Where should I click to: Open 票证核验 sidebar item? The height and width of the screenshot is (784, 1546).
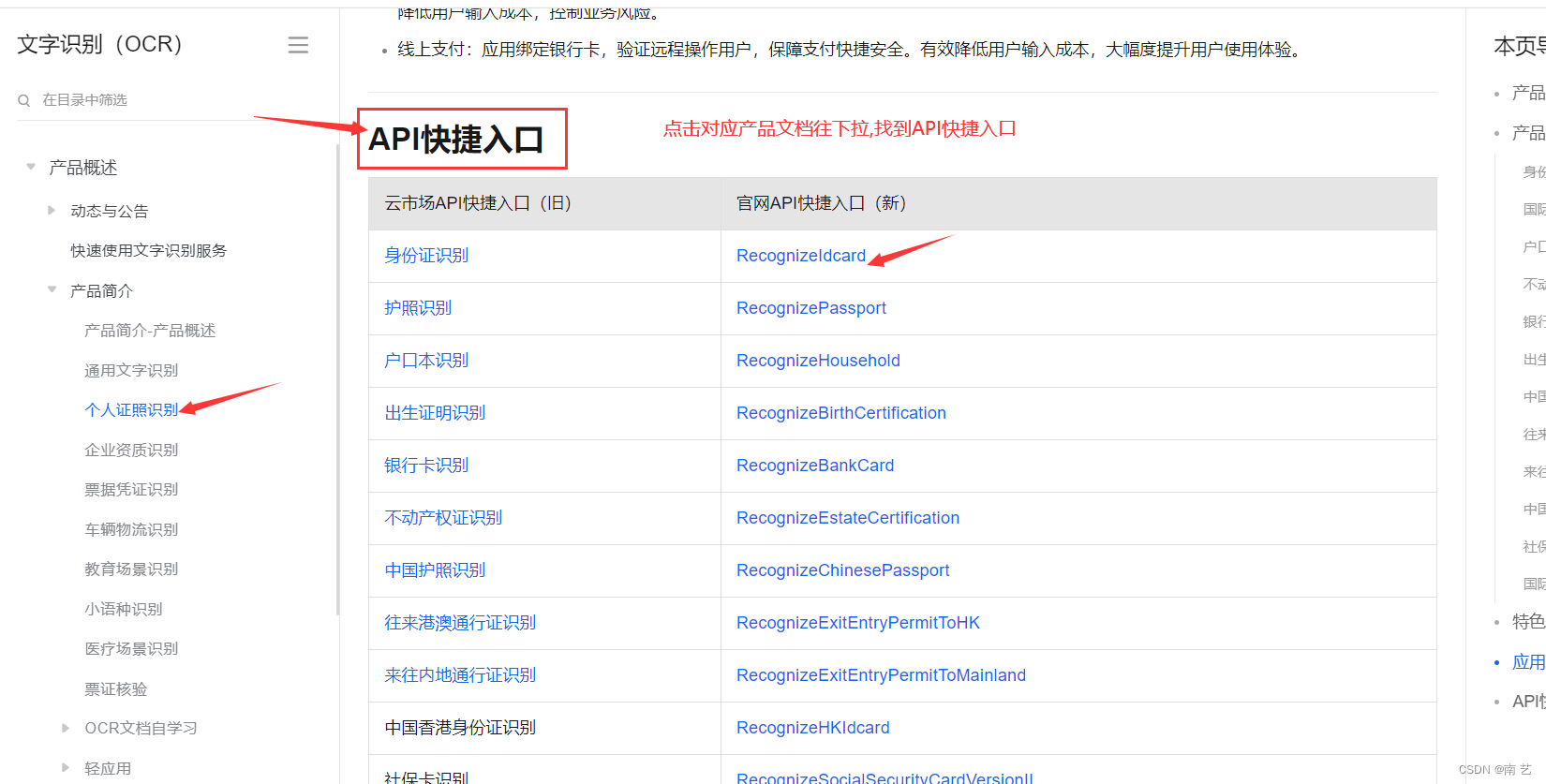(x=116, y=688)
